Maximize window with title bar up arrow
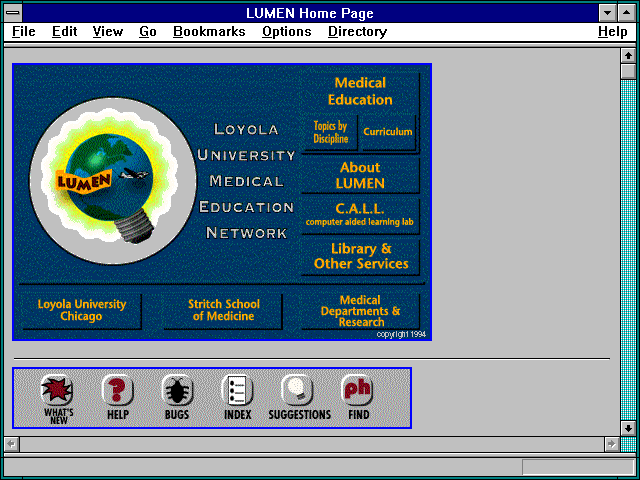The width and height of the screenshot is (640, 480). point(627,13)
